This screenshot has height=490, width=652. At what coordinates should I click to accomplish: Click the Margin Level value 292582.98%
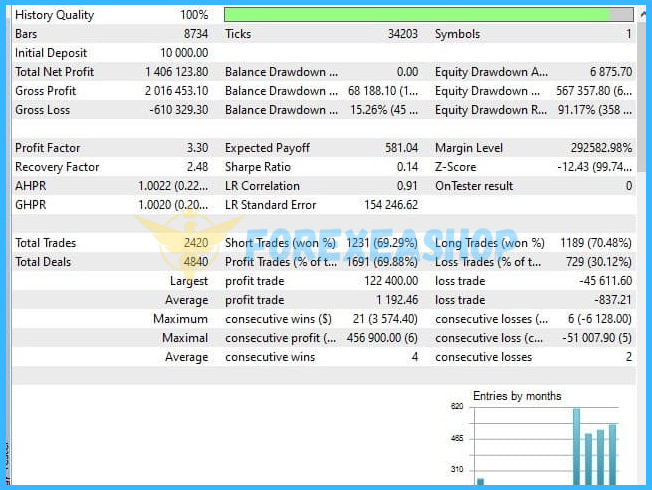coord(601,148)
